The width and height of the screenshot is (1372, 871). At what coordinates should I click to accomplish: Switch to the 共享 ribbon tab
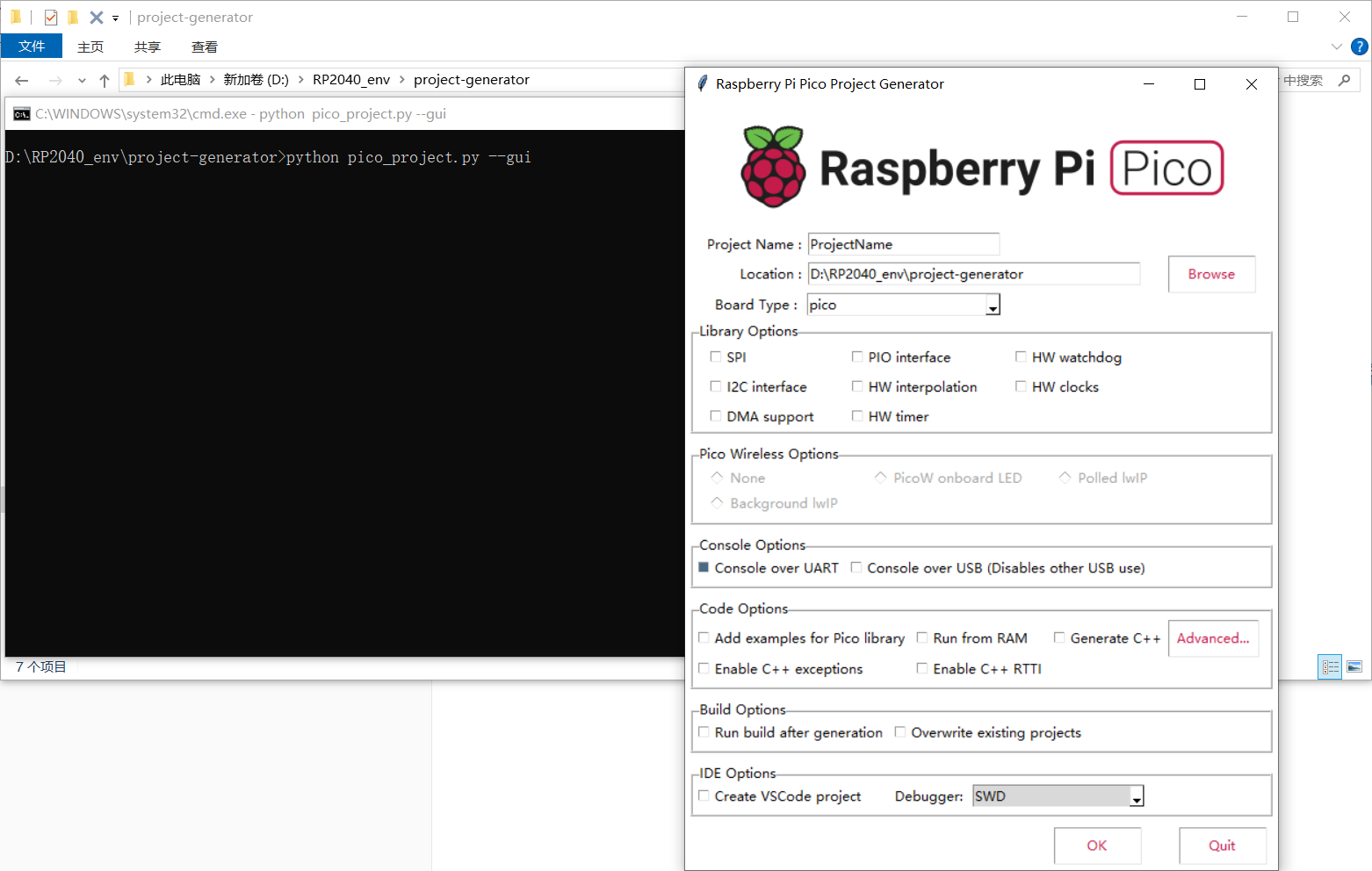pyautogui.click(x=148, y=47)
